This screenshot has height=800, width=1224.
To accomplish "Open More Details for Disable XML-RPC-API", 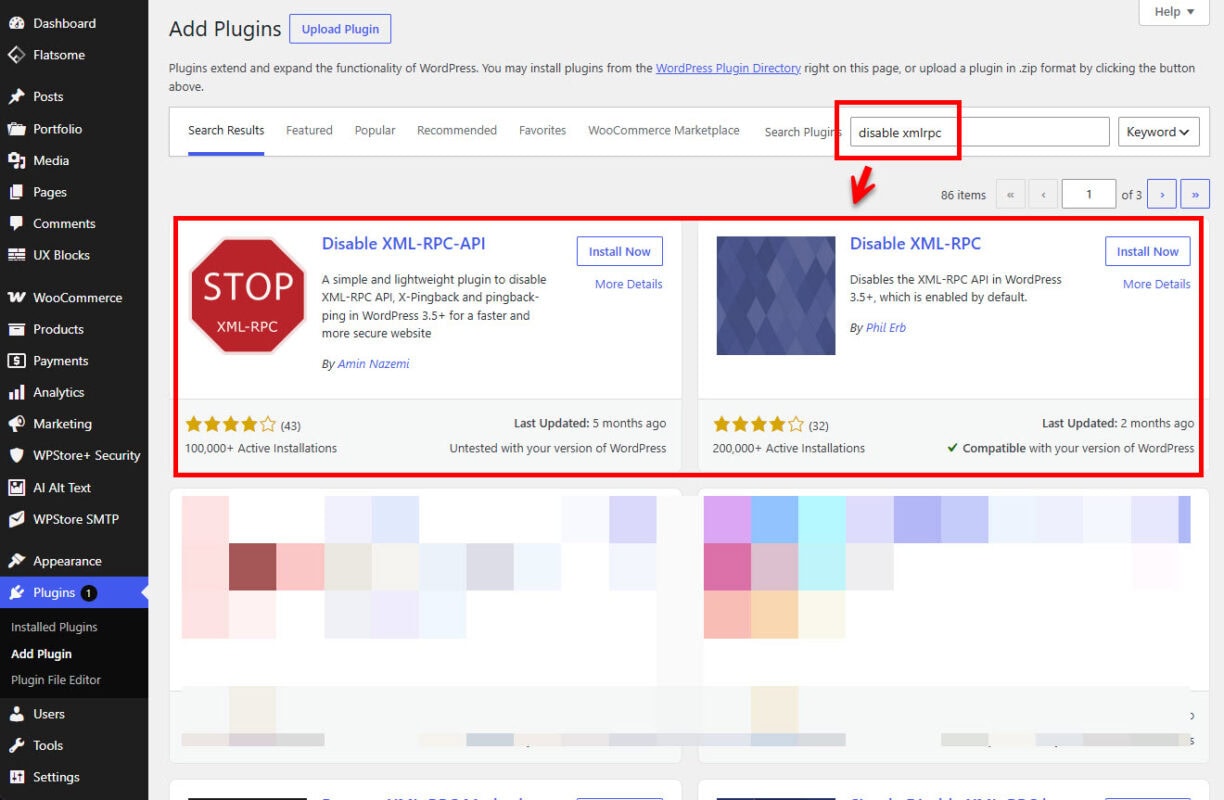I will pyautogui.click(x=628, y=284).
